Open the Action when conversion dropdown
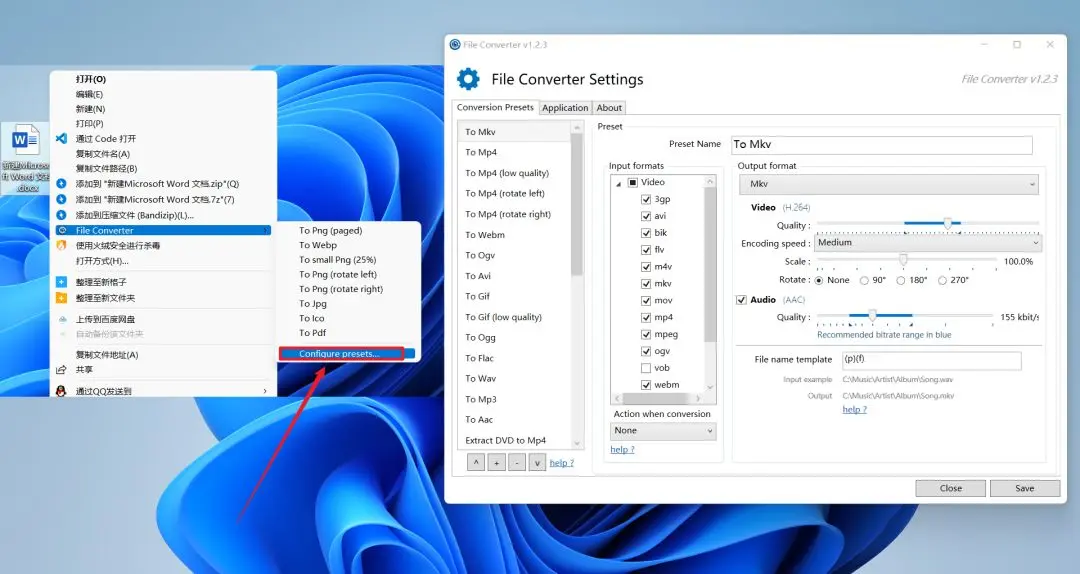Screen dimensions: 1080x574 (663, 431)
